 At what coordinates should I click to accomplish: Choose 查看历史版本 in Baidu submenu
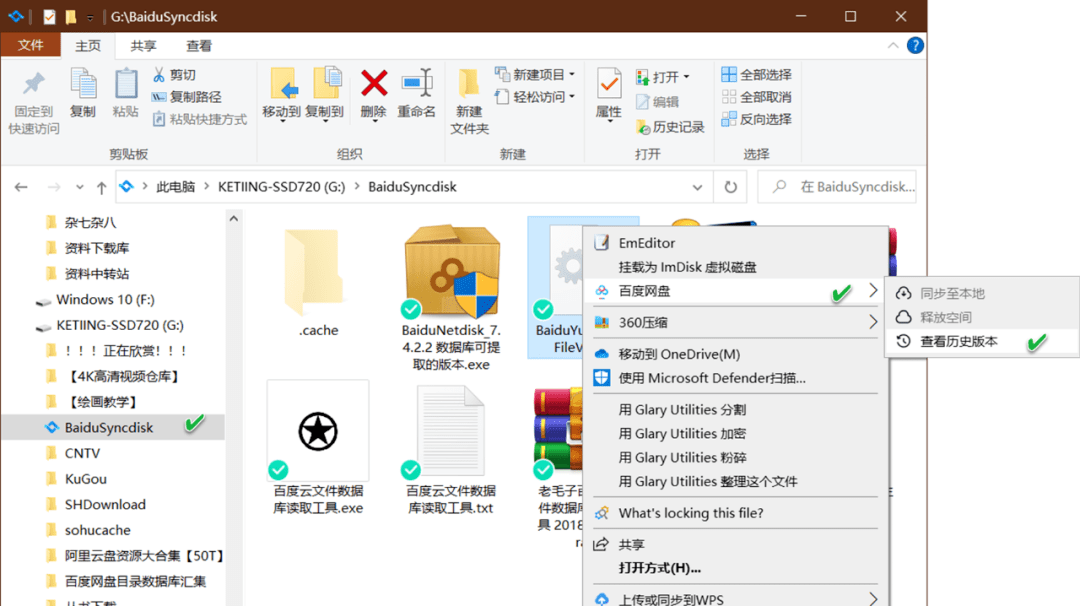click(959, 341)
